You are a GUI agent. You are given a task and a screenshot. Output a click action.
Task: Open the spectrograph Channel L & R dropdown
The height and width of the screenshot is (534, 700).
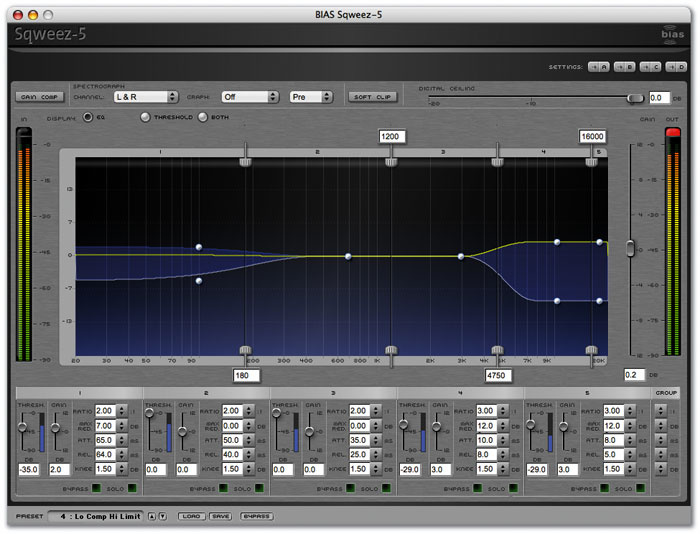tap(146, 97)
